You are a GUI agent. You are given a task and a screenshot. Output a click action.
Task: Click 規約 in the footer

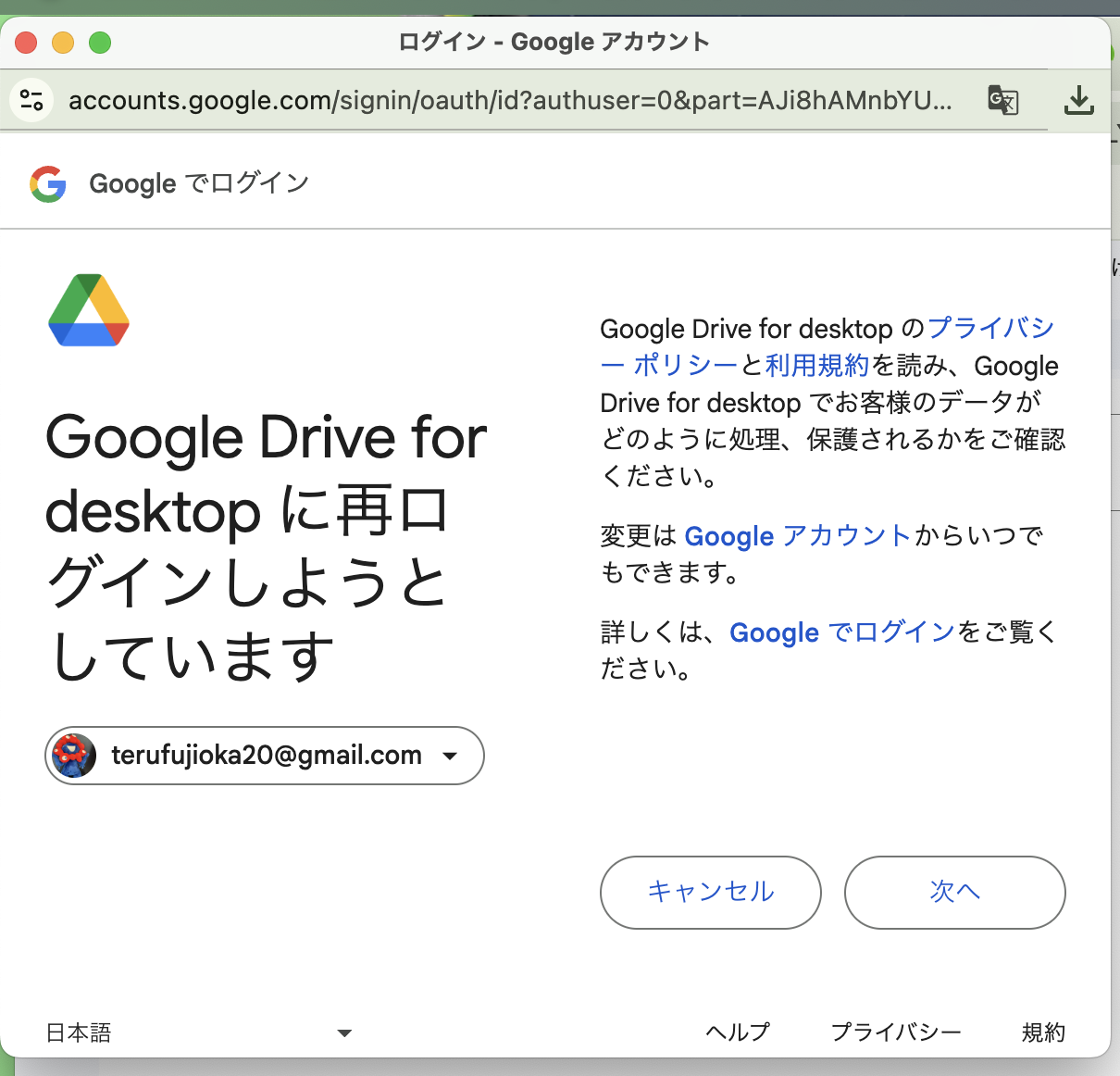(1044, 1032)
